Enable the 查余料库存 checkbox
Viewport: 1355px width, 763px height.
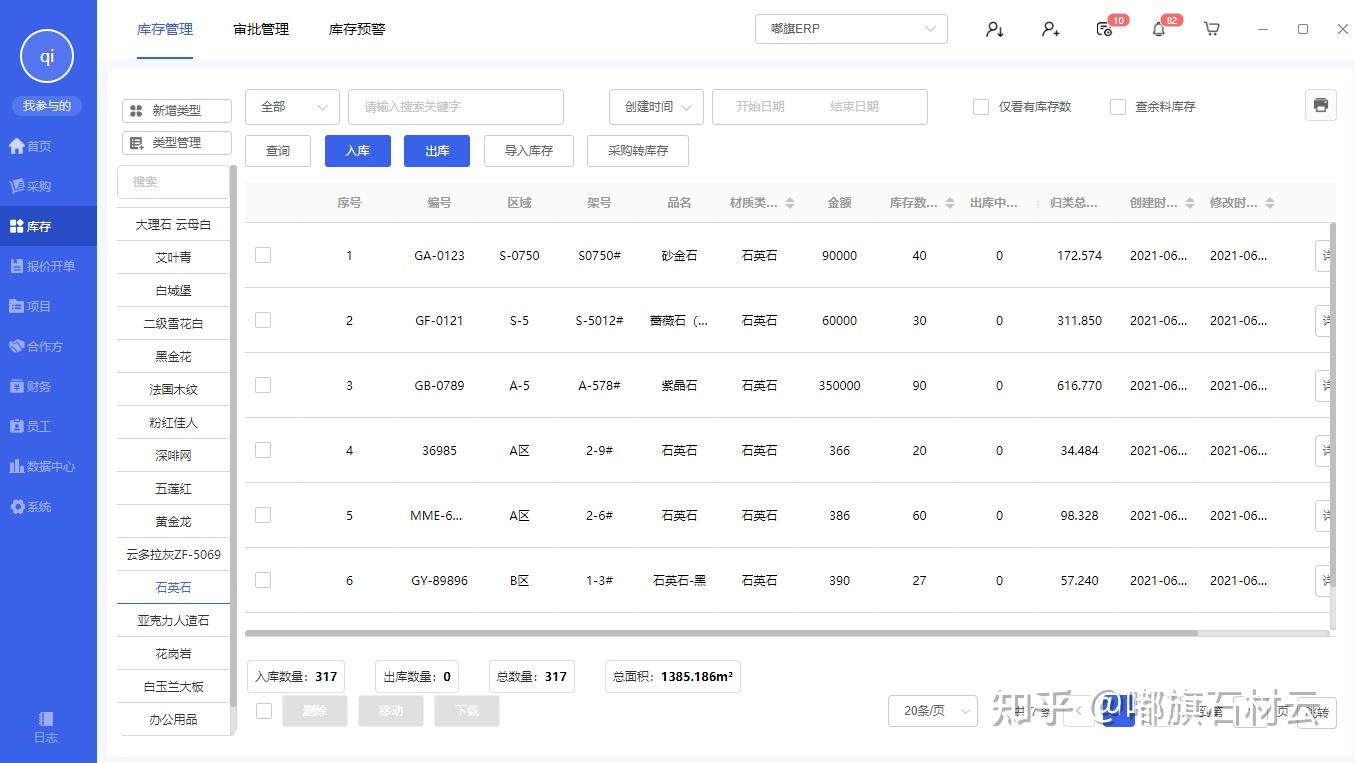point(1118,107)
